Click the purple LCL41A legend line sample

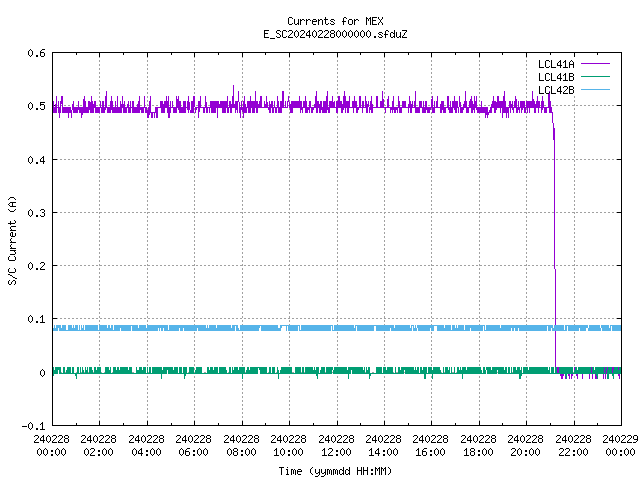pyautogui.click(x=595, y=64)
